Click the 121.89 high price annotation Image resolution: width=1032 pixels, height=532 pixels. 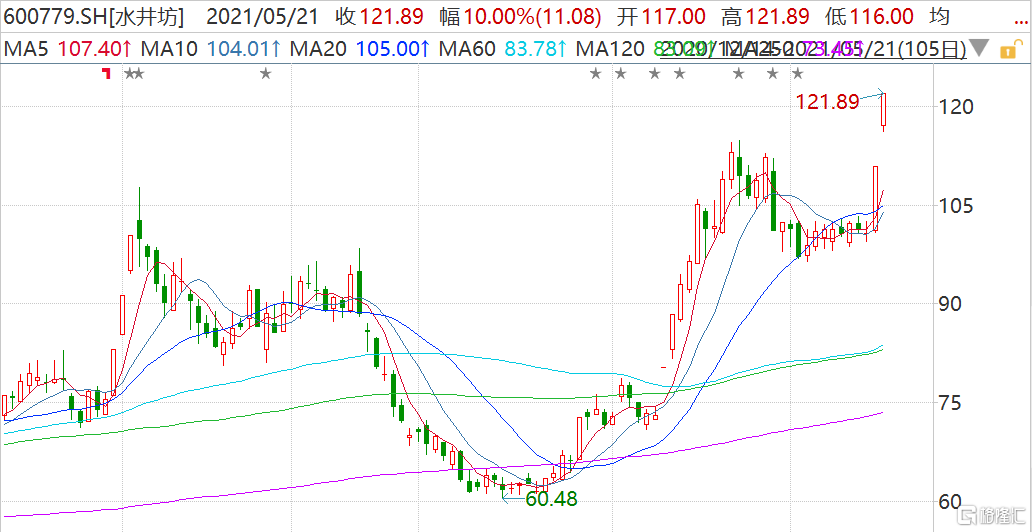coord(828,101)
